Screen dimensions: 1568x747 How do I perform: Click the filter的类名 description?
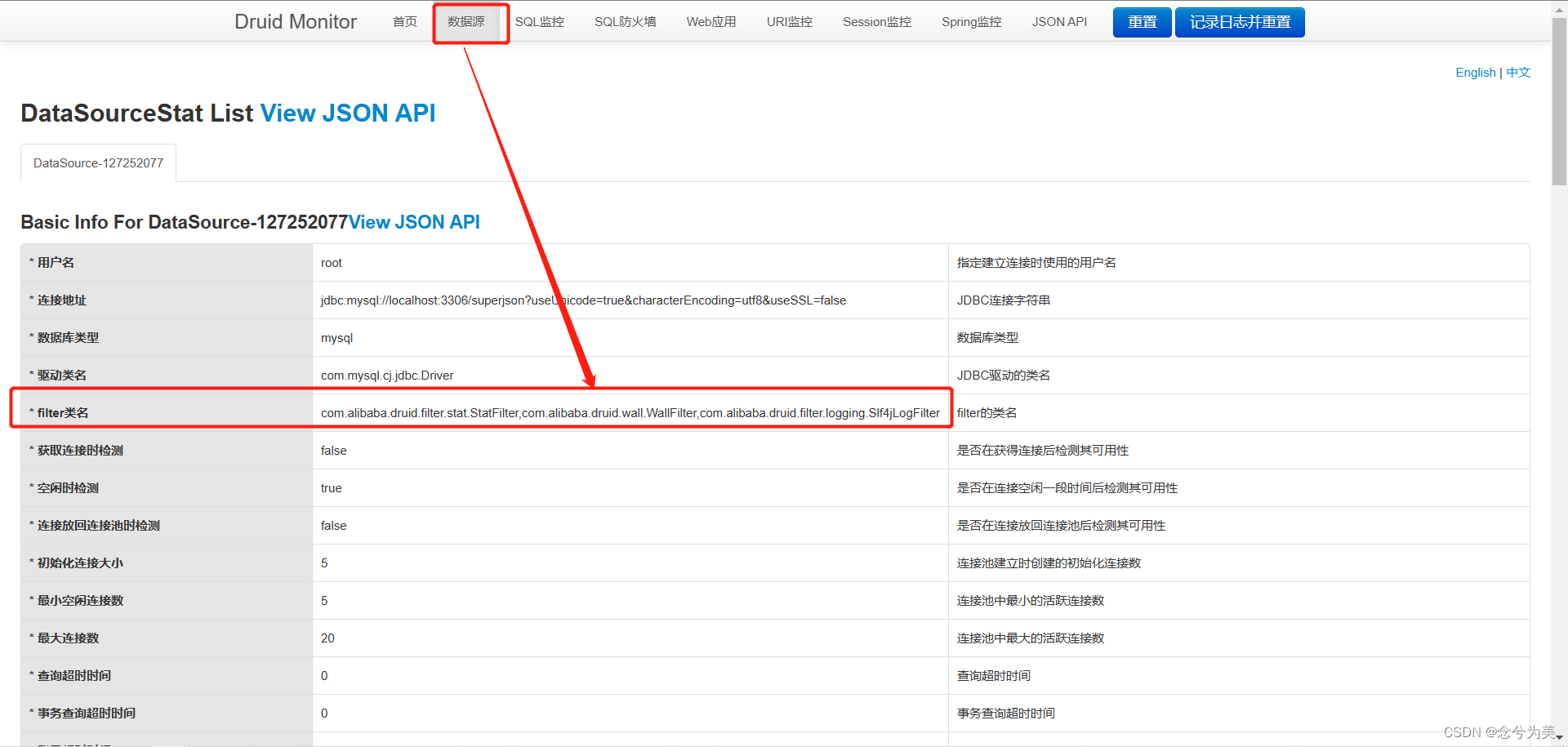coord(987,413)
